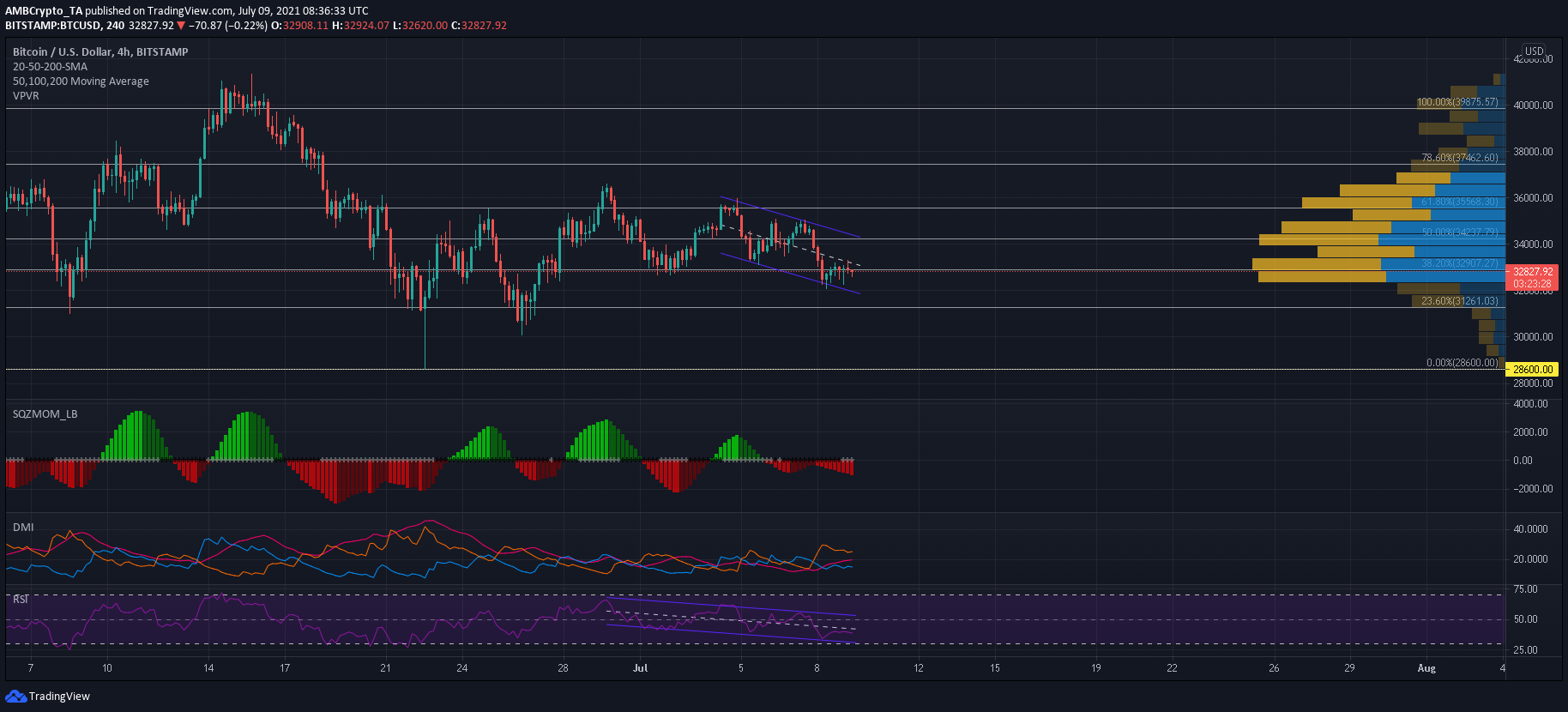Select the 20-50-200-SMA indicator label

[x=50, y=66]
